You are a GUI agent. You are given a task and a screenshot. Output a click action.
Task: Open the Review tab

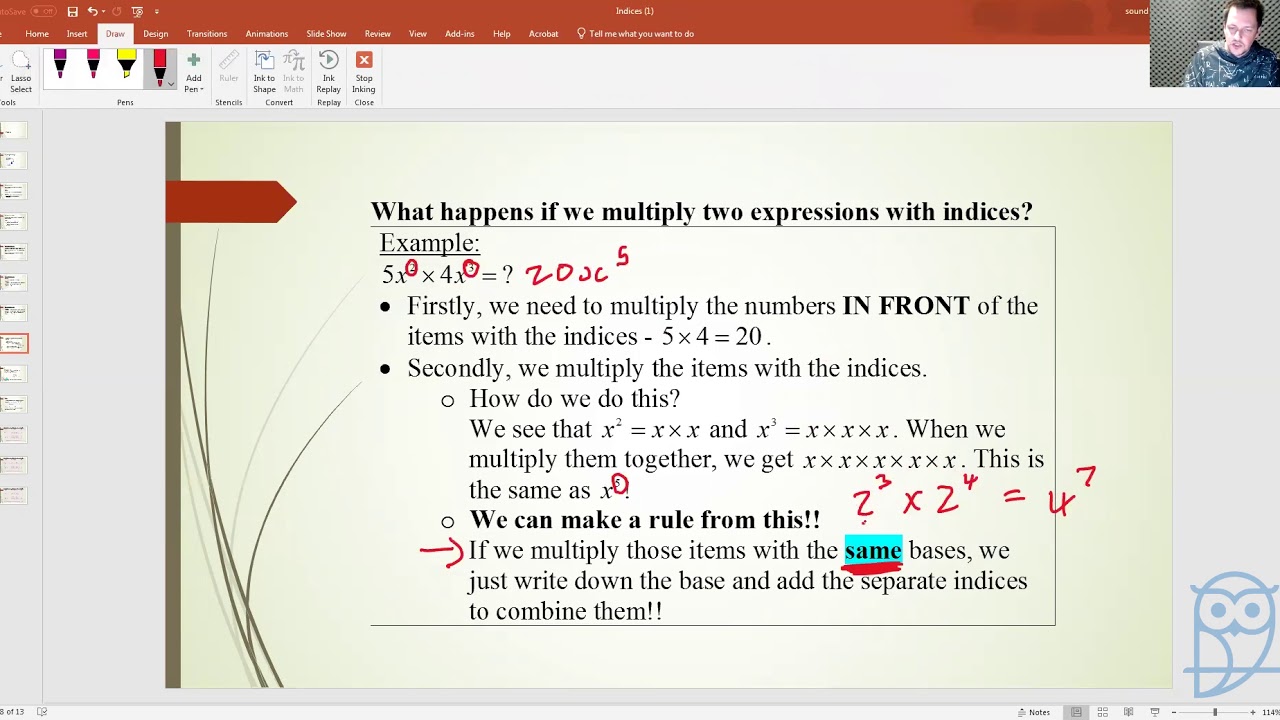click(377, 34)
